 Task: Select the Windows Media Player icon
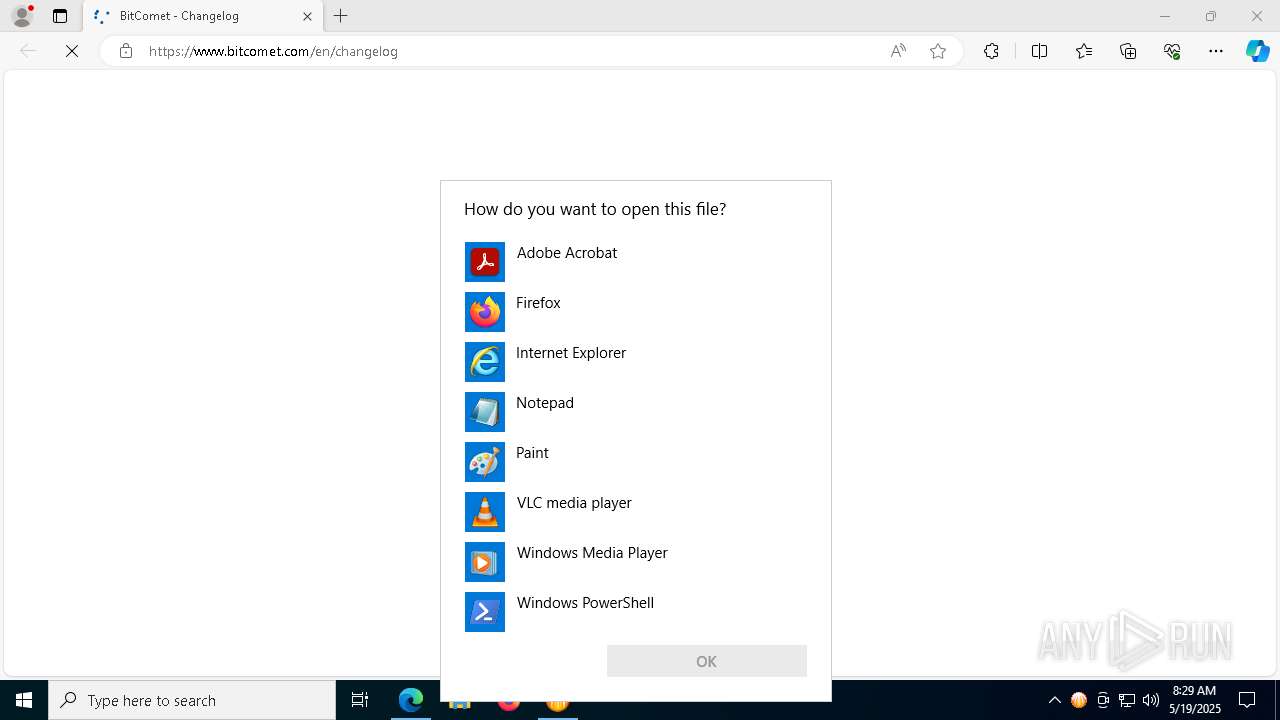tap(485, 562)
